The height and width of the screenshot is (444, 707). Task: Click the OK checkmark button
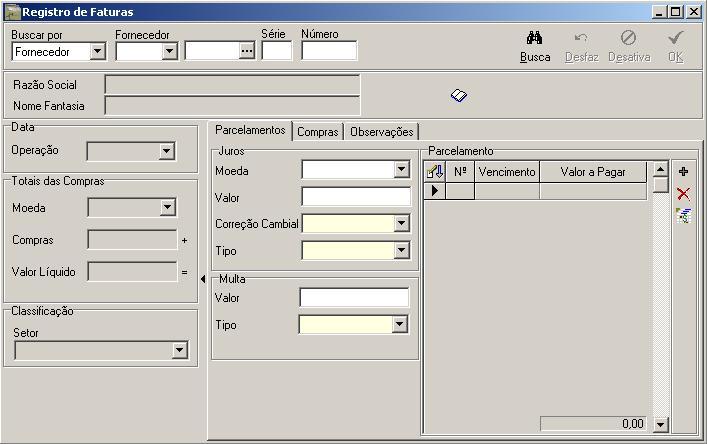pyautogui.click(x=675, y=47)
